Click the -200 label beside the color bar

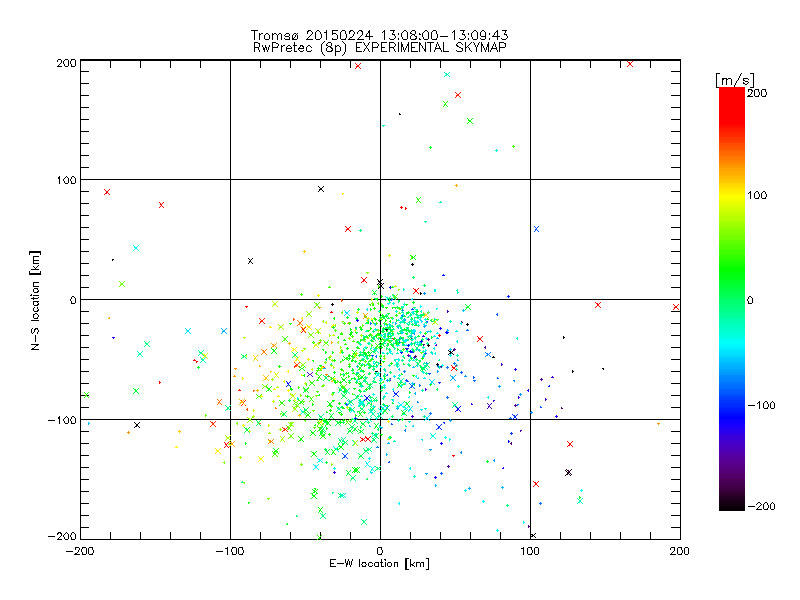[x=761, y=506]
